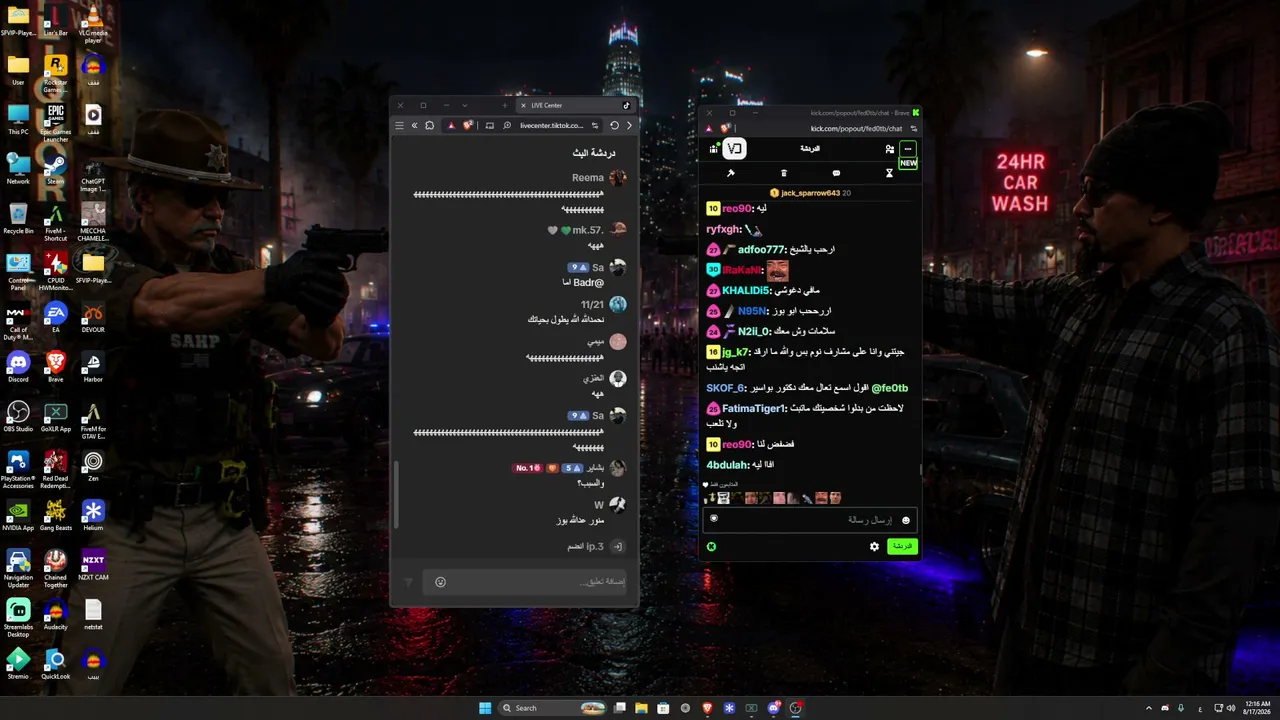
Task: Click username KHALiDi5 in Kick chat
Action: point(746,290)
